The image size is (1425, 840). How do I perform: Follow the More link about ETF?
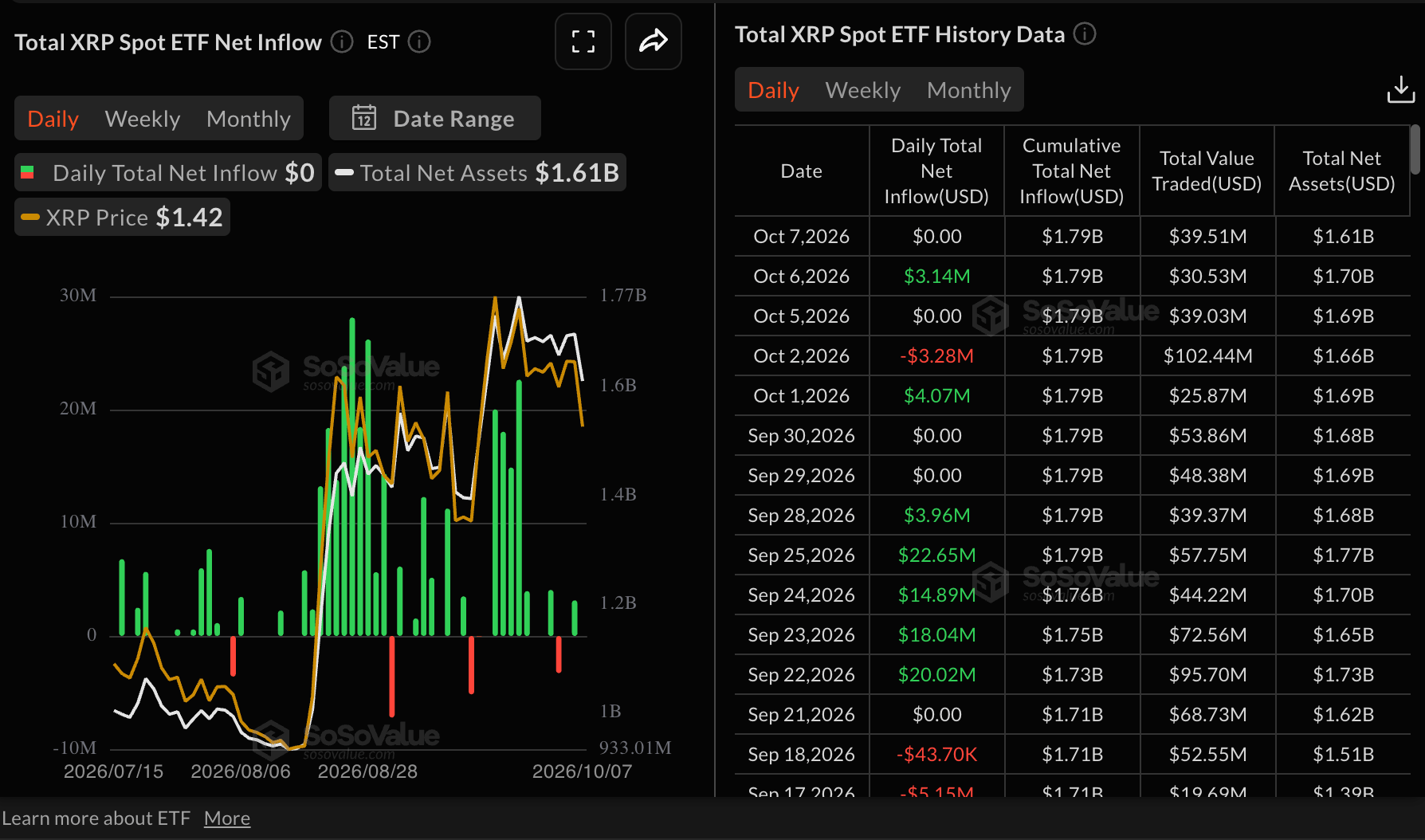coord(227,818)
